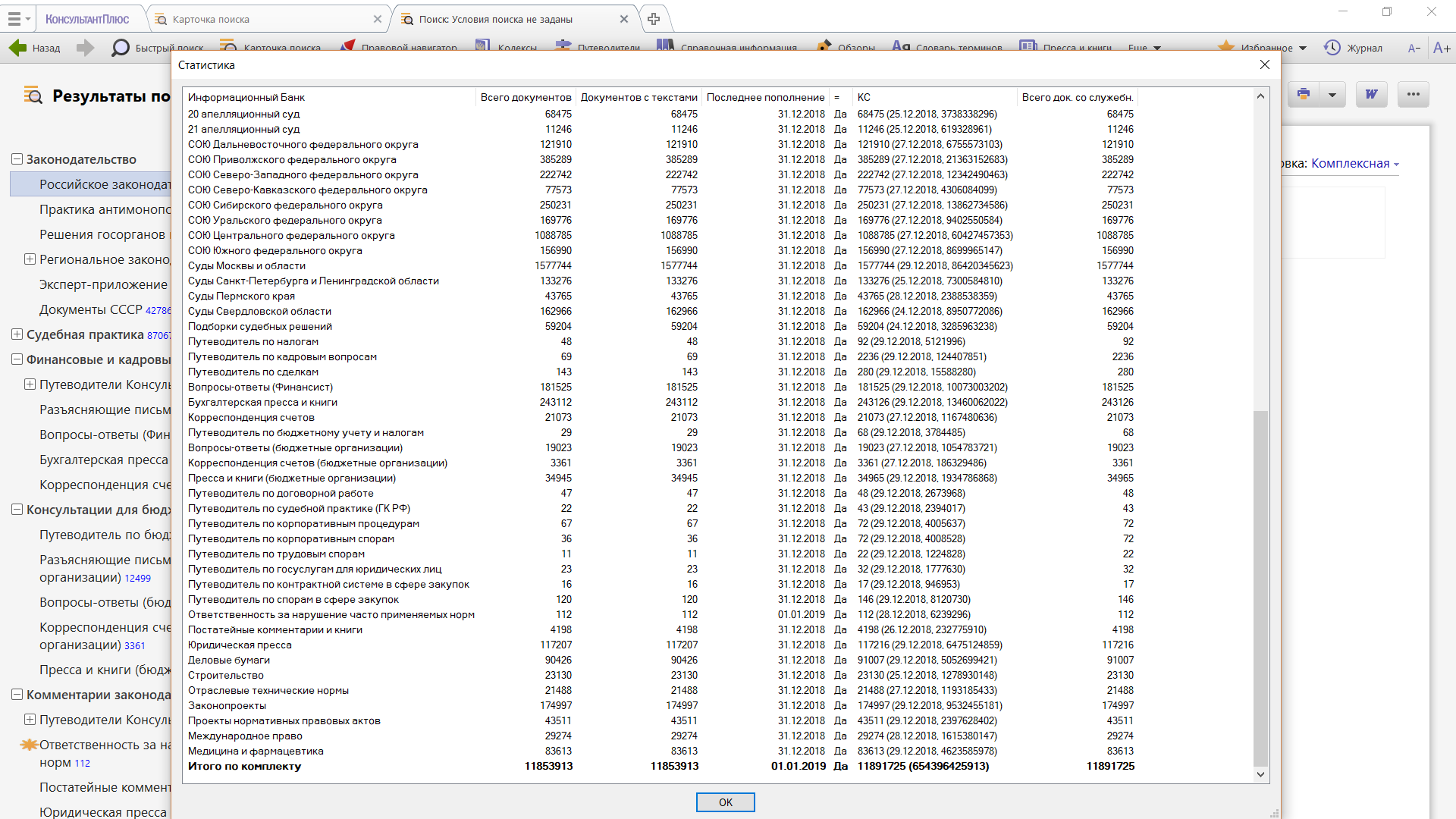
Task: Collapse the Законодательство tree section
Action: (x=17, y=158)
